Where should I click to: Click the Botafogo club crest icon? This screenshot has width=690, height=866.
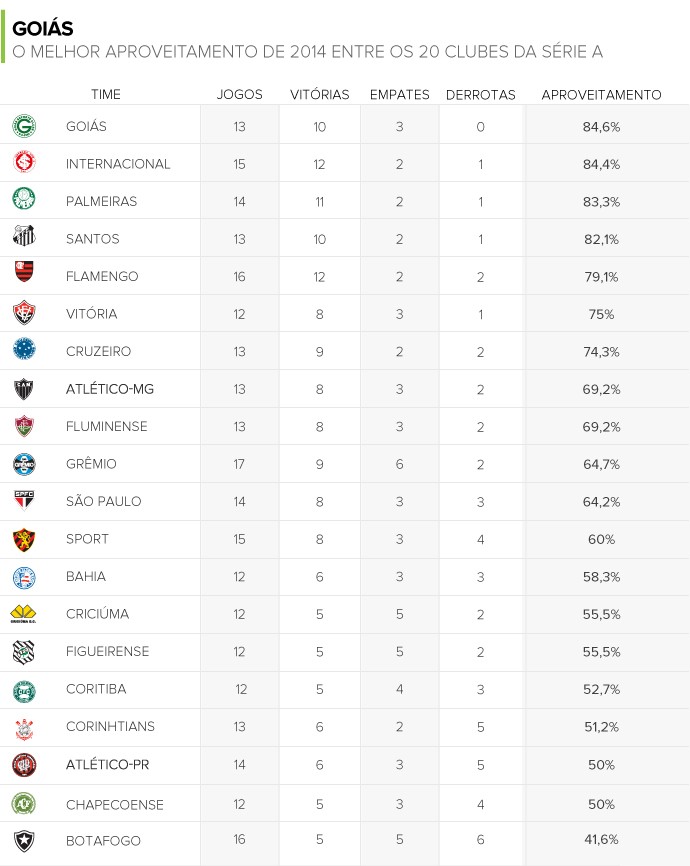tap(24, 841)
